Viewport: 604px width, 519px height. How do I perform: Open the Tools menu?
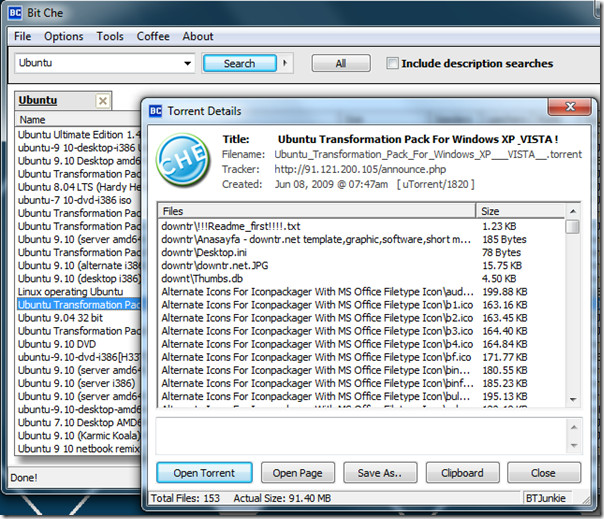coord(110,36)
